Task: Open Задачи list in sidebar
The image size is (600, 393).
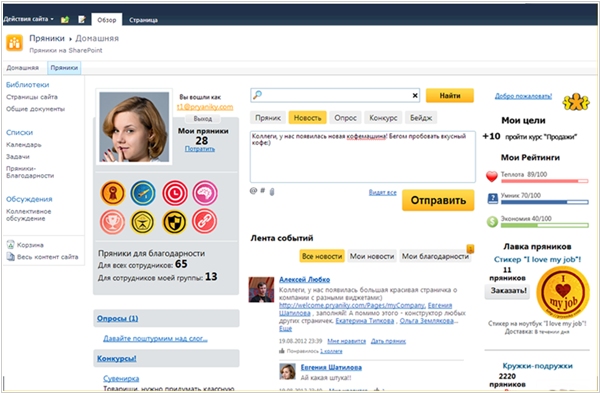Action: click(18, 157)
